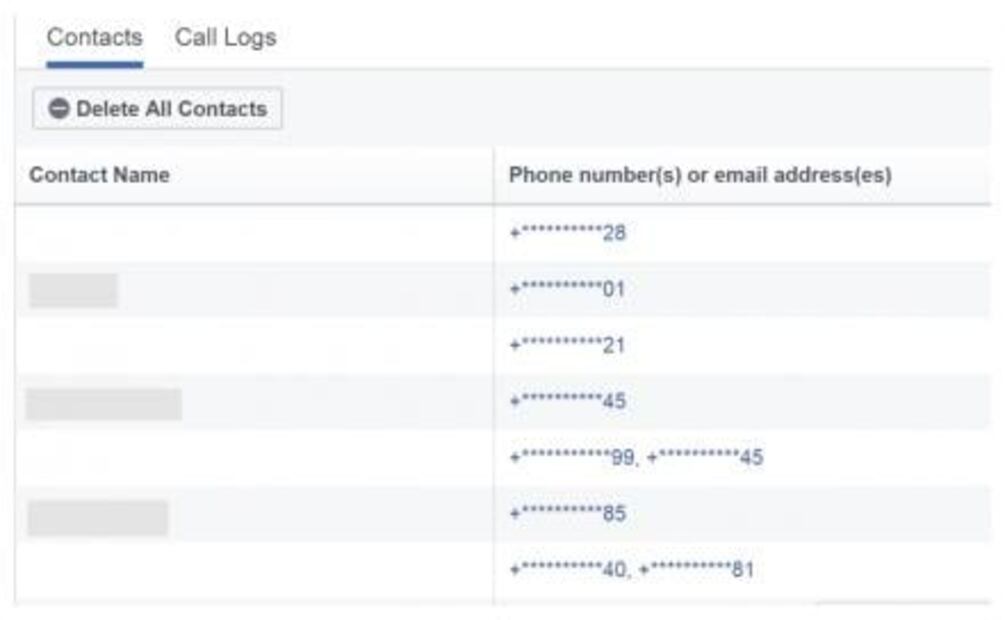1005x620 pixels.
Task: Click the Contact Name column header
Action: click(x=99, y=175)
